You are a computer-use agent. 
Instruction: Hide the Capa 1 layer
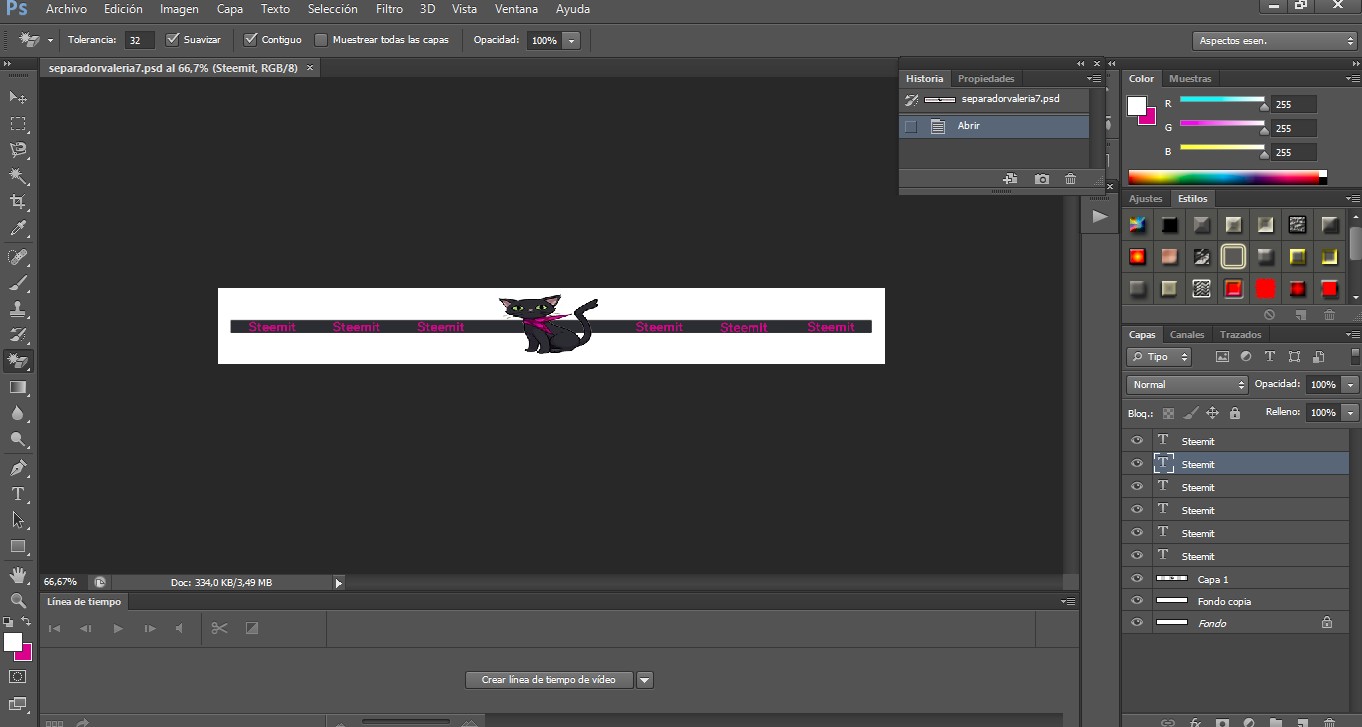(x=1136, y=579)
